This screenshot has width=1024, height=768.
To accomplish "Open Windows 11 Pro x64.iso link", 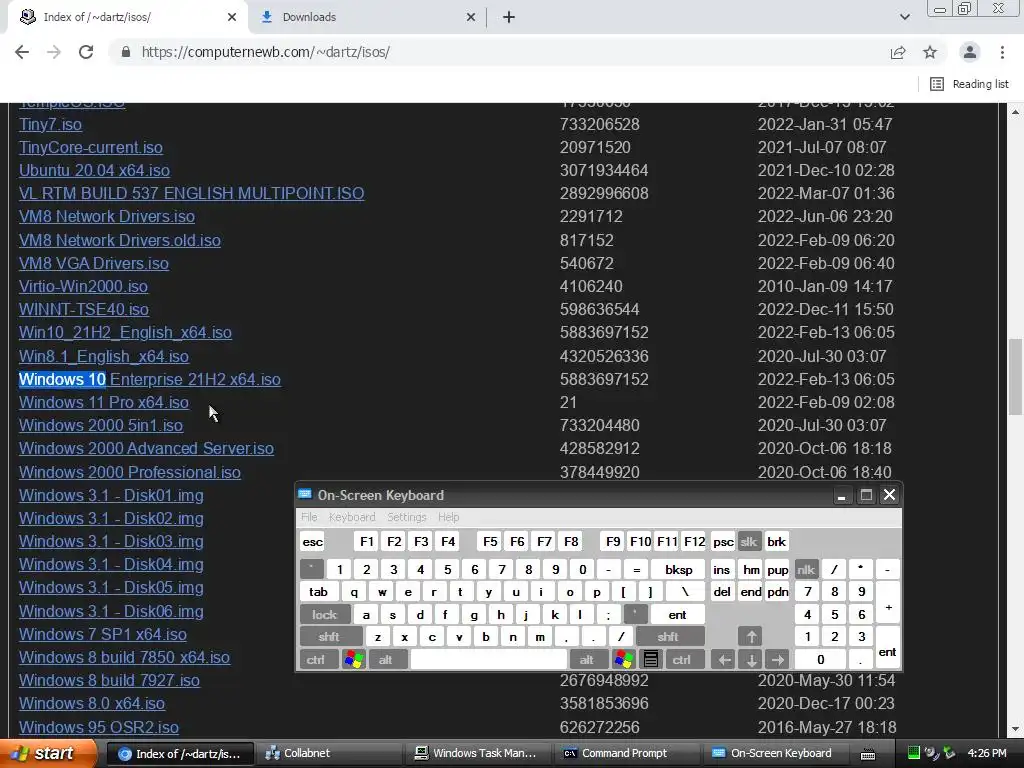I will (104, 402).
